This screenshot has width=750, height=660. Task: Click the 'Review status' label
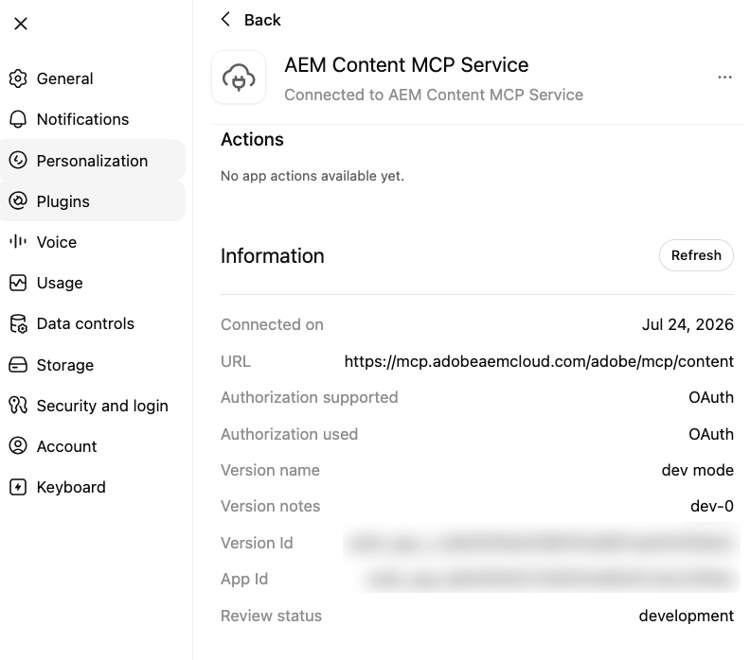point(271,616)
